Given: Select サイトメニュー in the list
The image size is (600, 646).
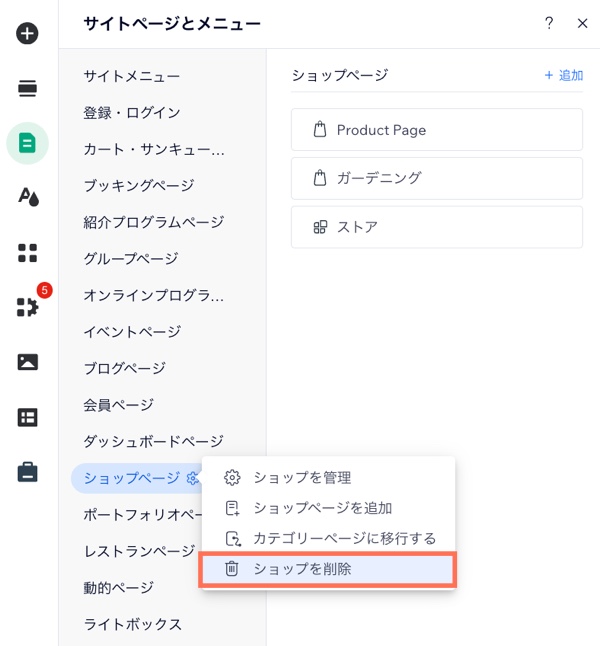Looking at the screenshot, I should [x=131, y=76].
